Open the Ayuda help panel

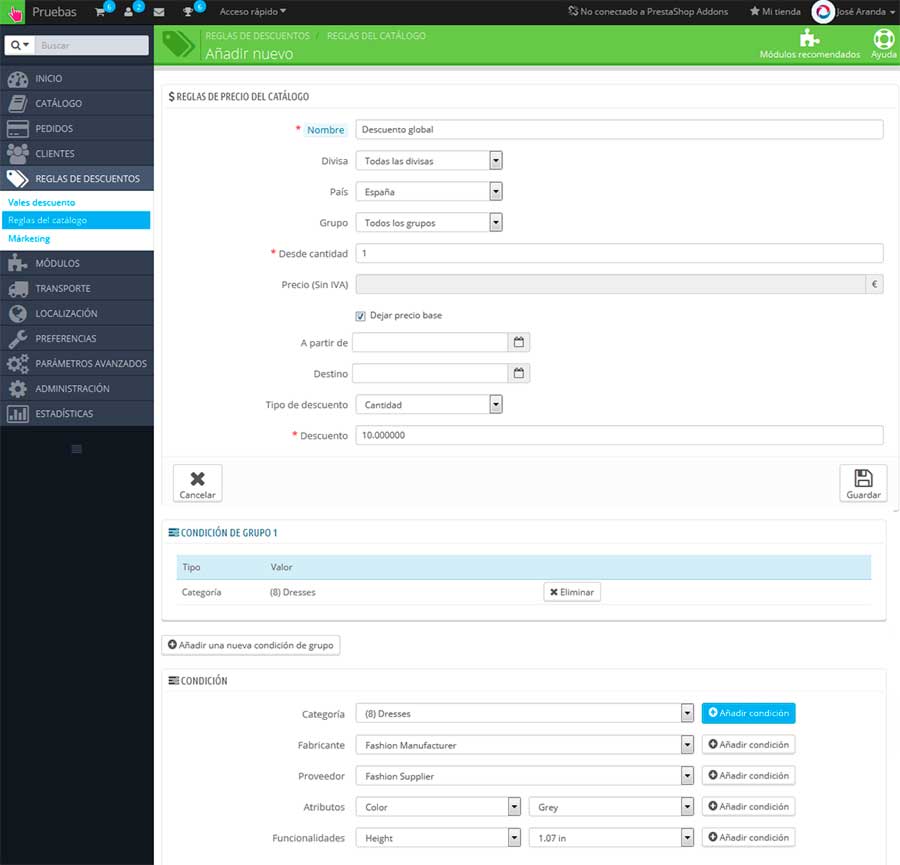click(883, 44)
